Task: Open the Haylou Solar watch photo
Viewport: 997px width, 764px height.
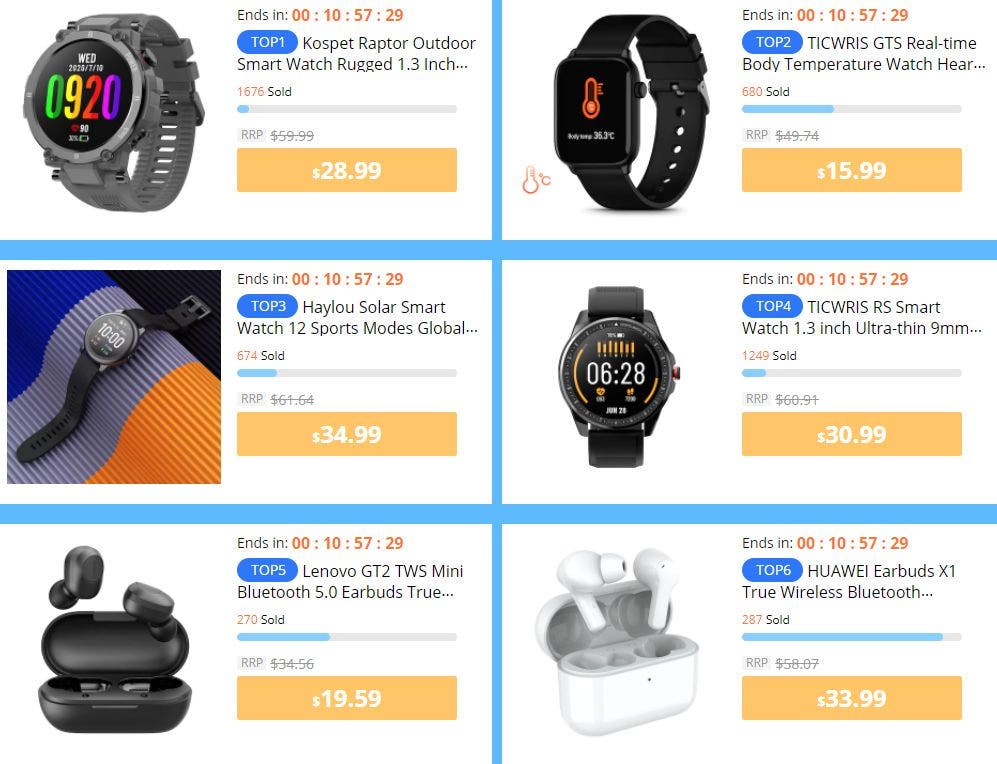Action: [114, 377]
